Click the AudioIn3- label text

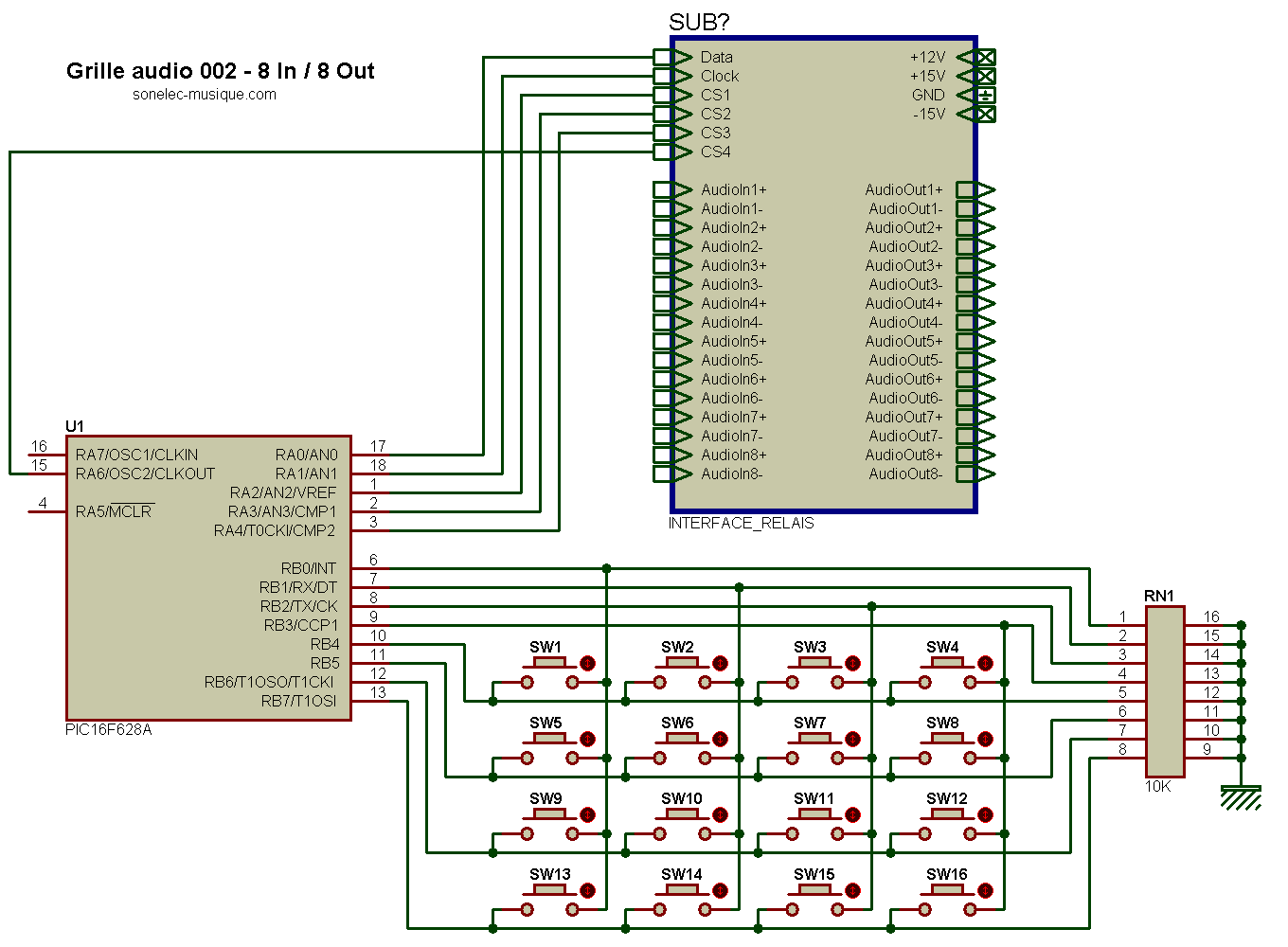tap(731, 284)
